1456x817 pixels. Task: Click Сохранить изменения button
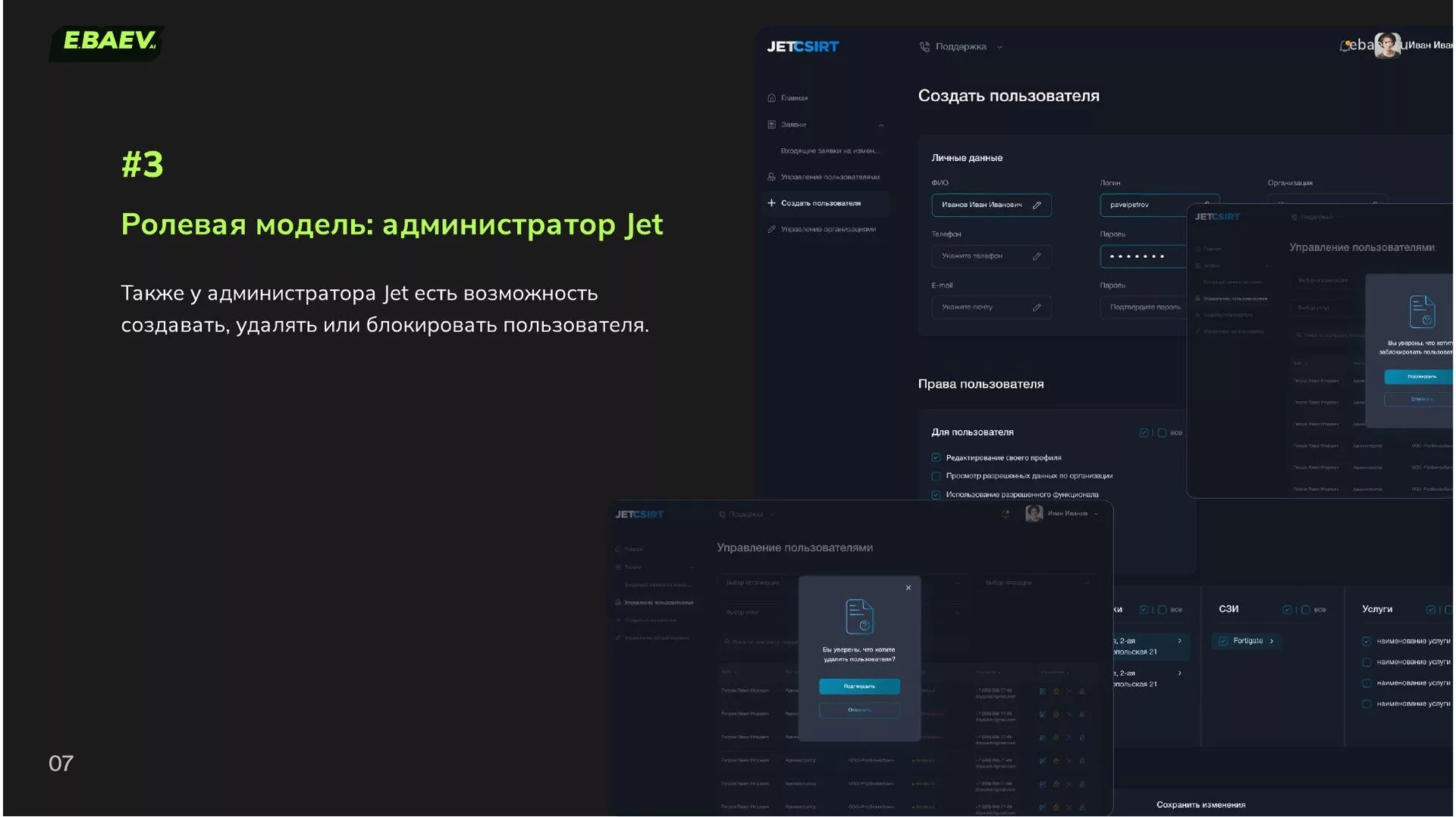coord(1200,805)
